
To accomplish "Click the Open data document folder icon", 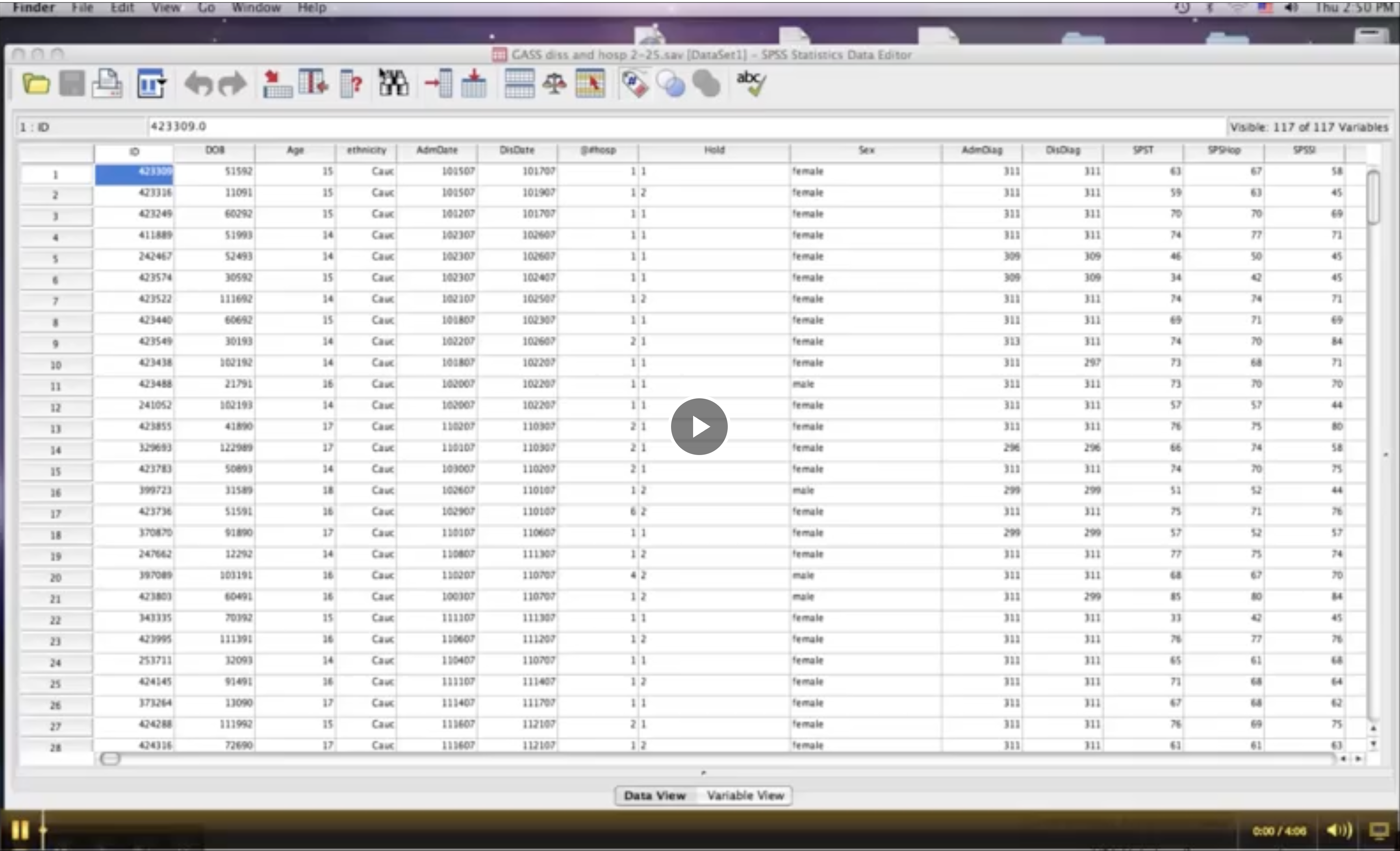I will click(x=36, y=84).
